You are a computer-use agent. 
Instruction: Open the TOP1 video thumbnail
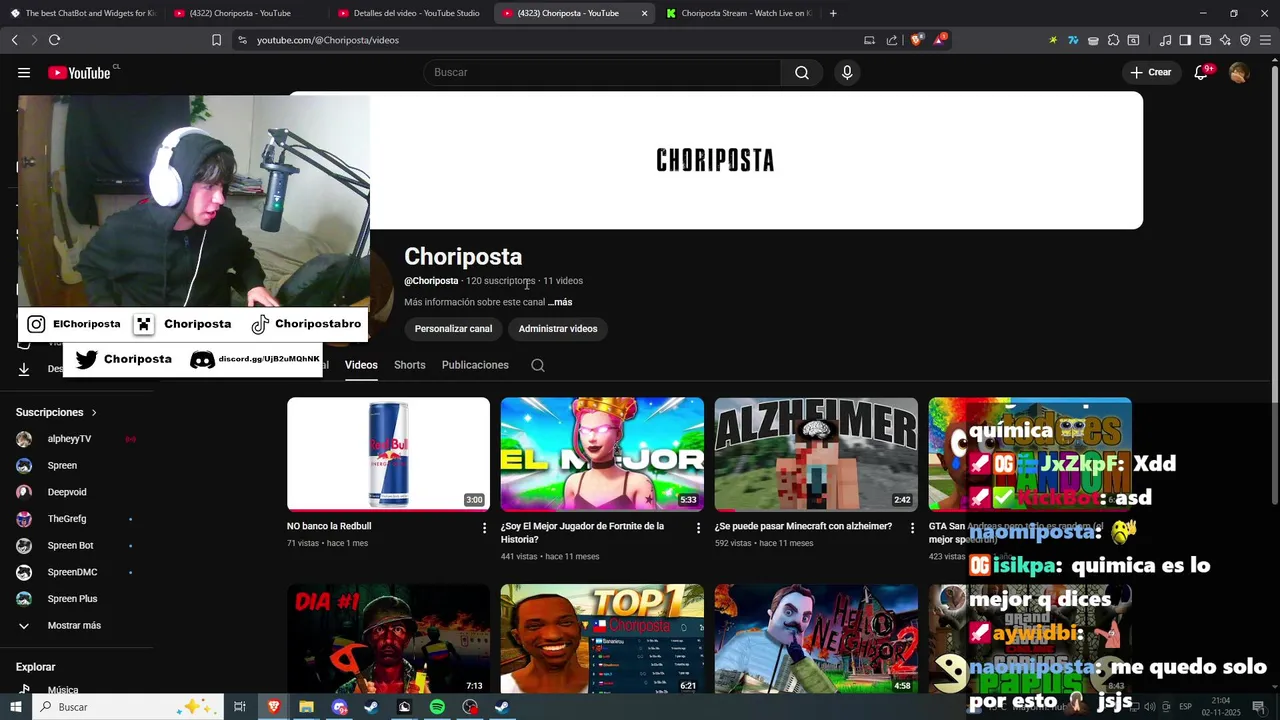[x=602, y=639]
